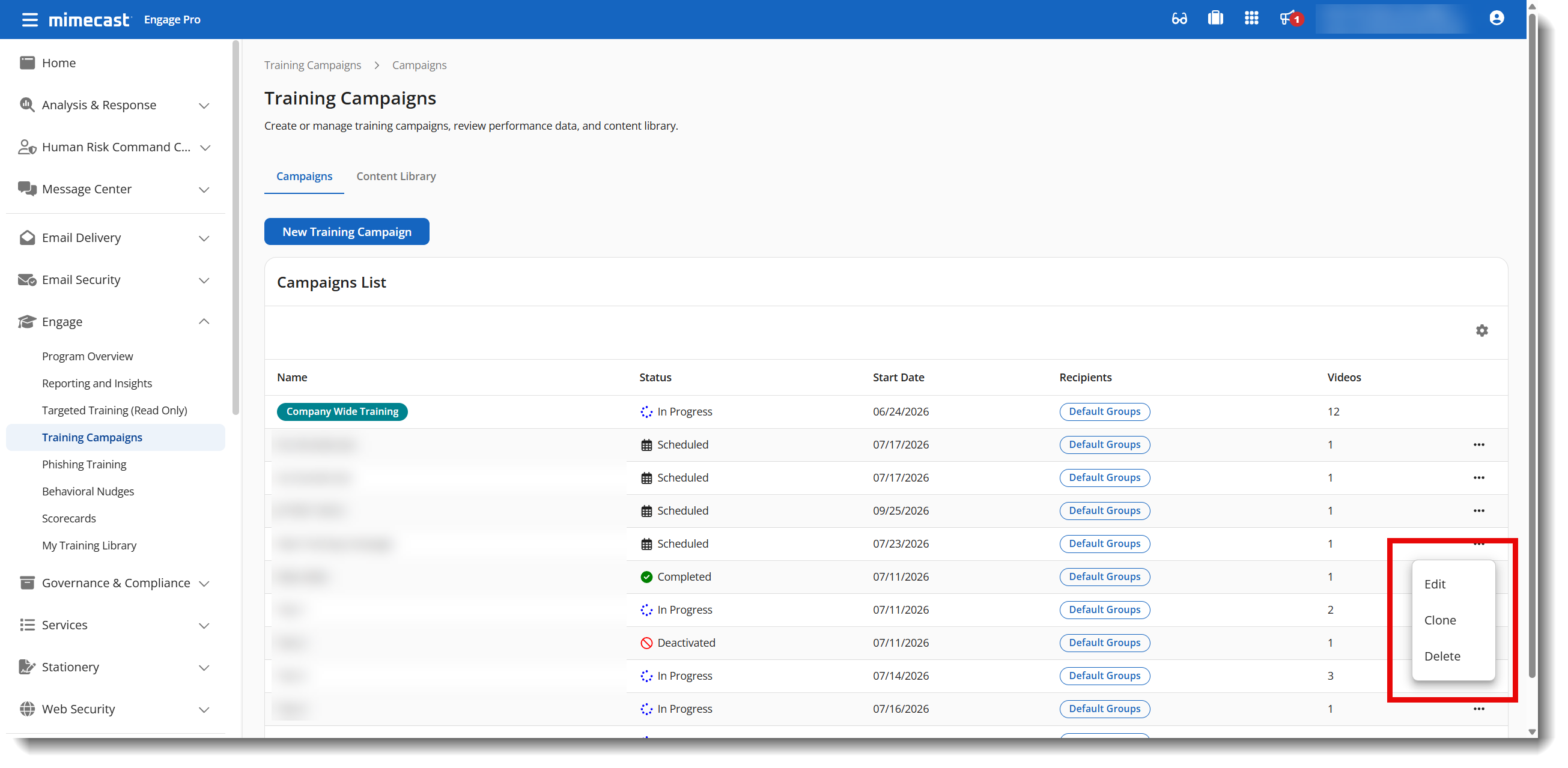Expand Services section

tap(204, 626)
